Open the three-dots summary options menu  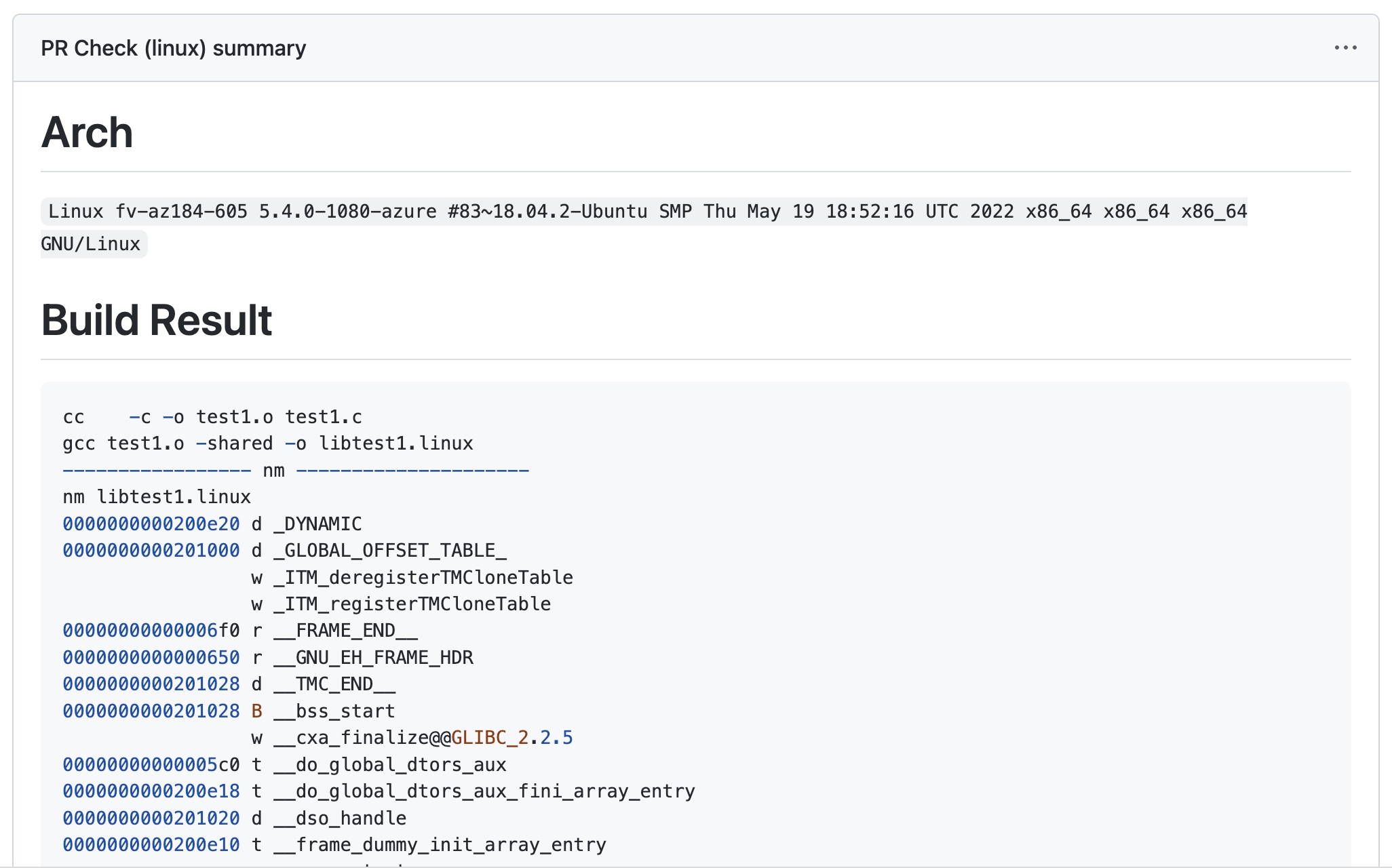tap(1345, 48)
